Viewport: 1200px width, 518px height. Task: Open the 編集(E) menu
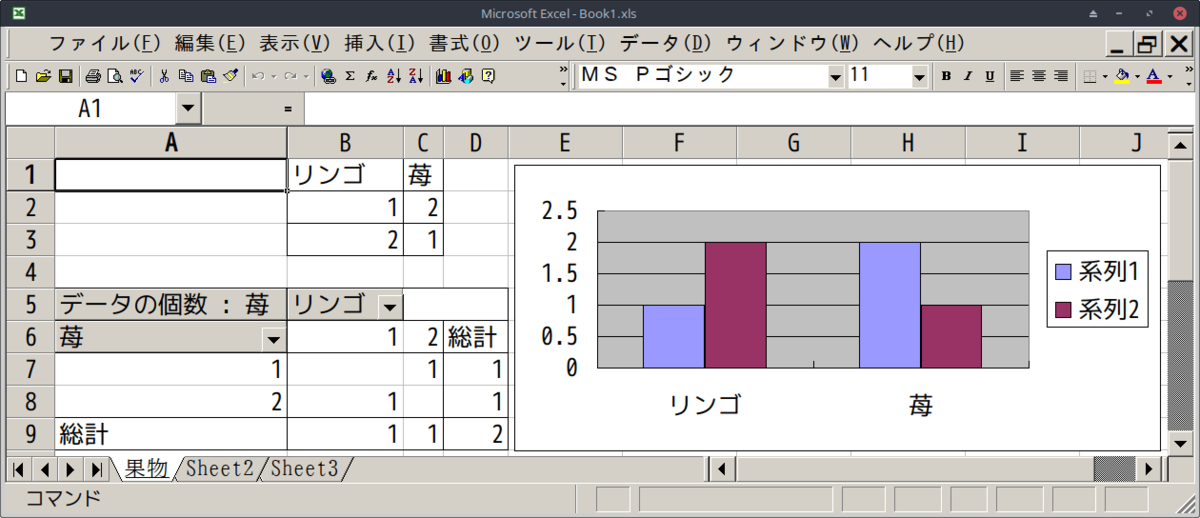click(x=210, y=44)
